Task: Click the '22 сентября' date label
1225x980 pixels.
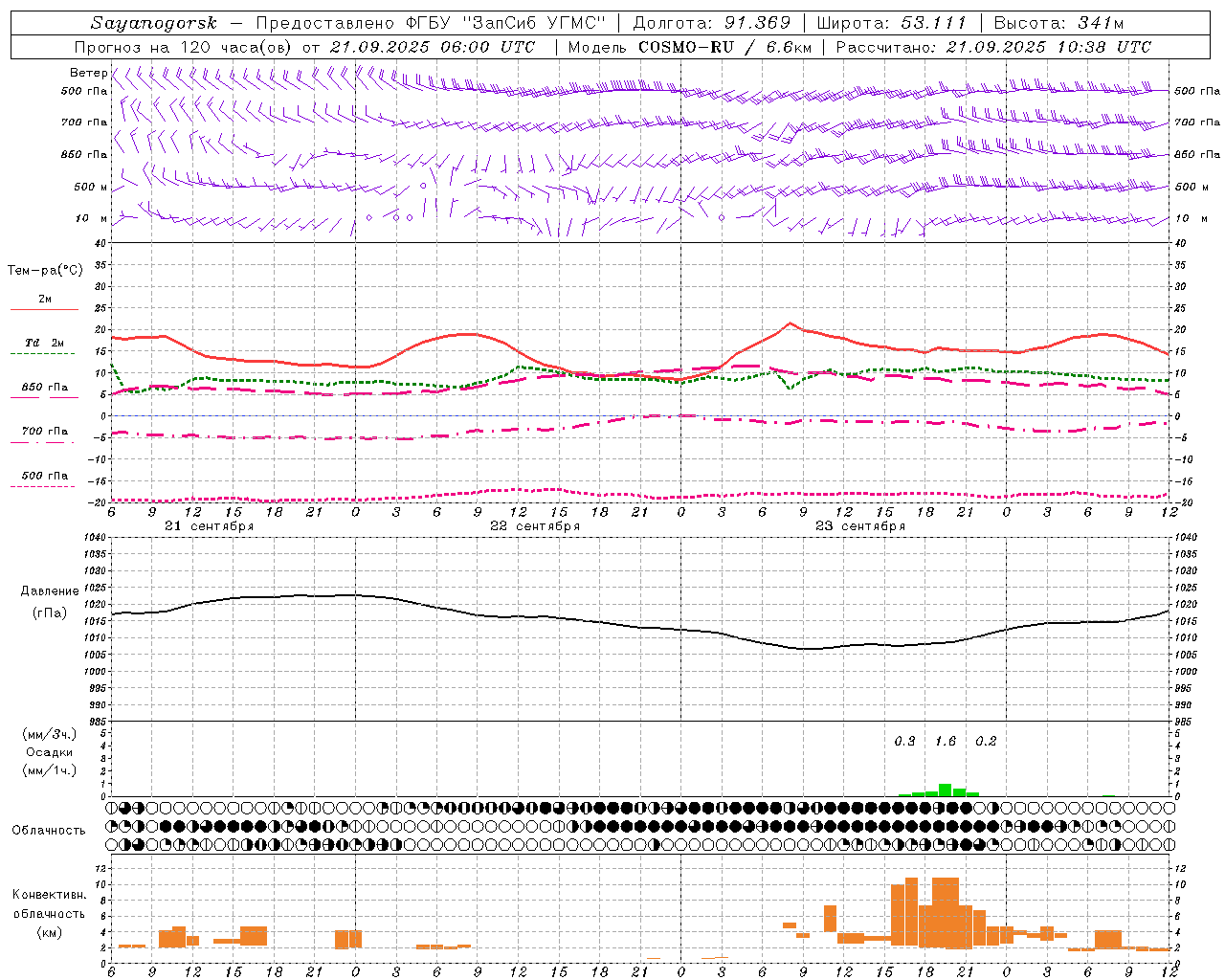Action: click(535, 526)
